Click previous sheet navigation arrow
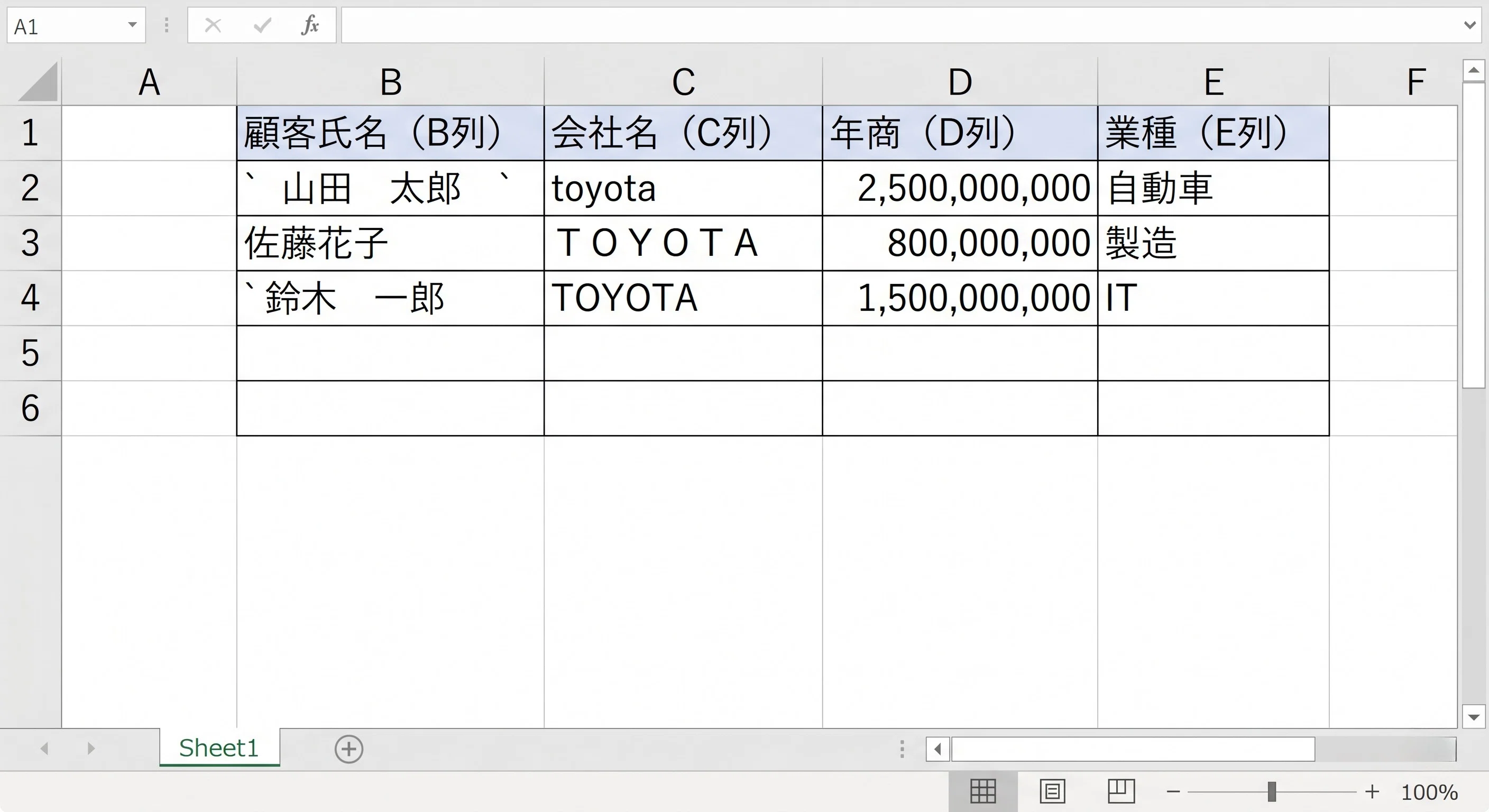The image size is (1489, 812). 44,749
